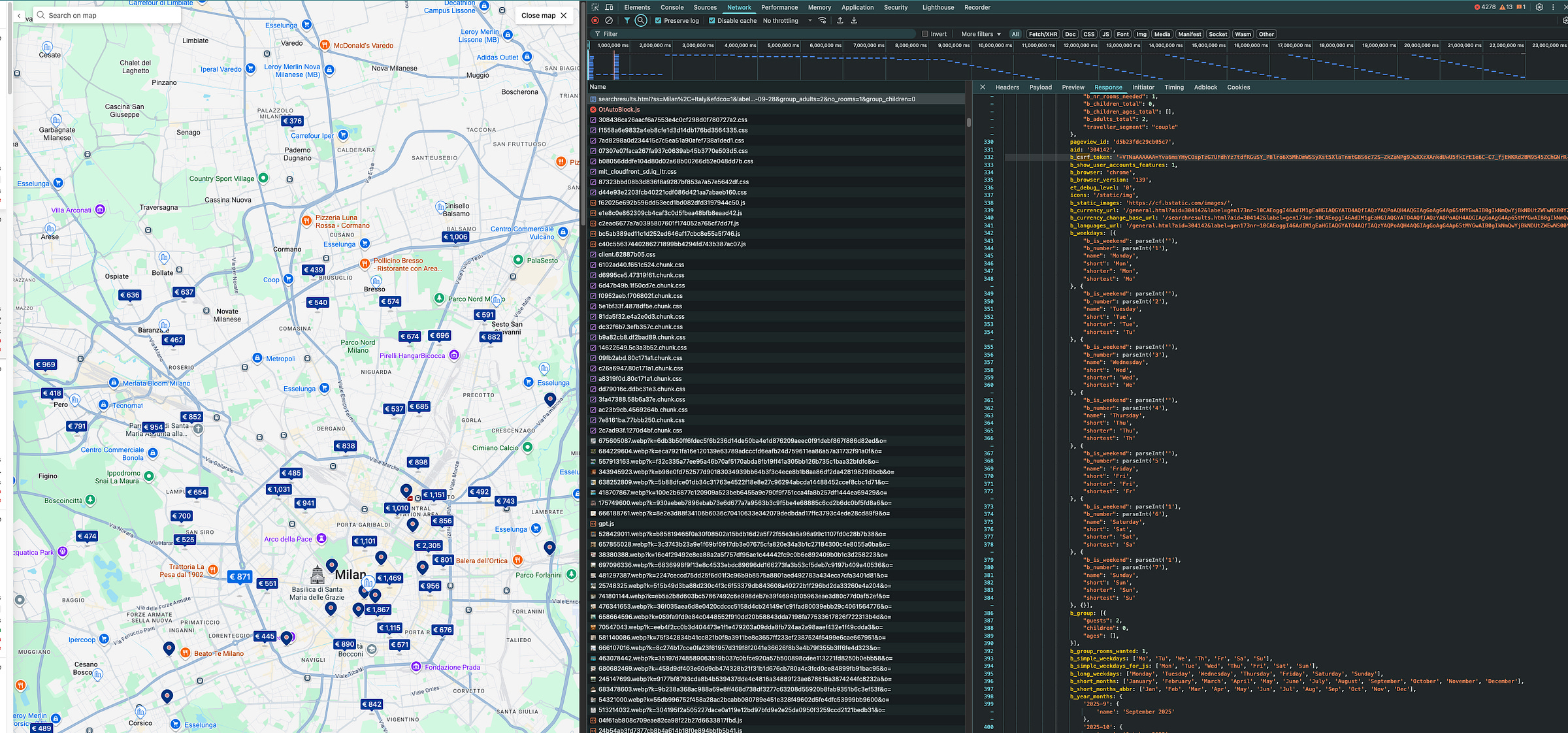This screenshot has width=1568, height=733.
Task: Click the import HAR upload icon
Action: coord(840,21)
